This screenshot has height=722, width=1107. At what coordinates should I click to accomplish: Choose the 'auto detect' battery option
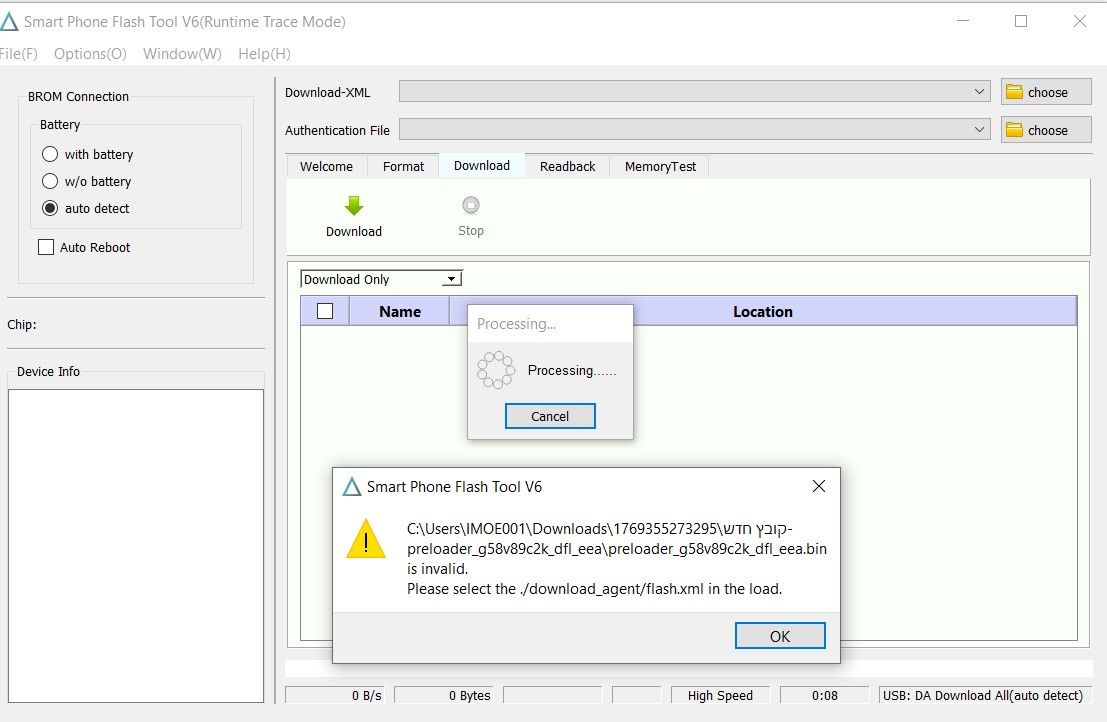[x=49, y=208]
